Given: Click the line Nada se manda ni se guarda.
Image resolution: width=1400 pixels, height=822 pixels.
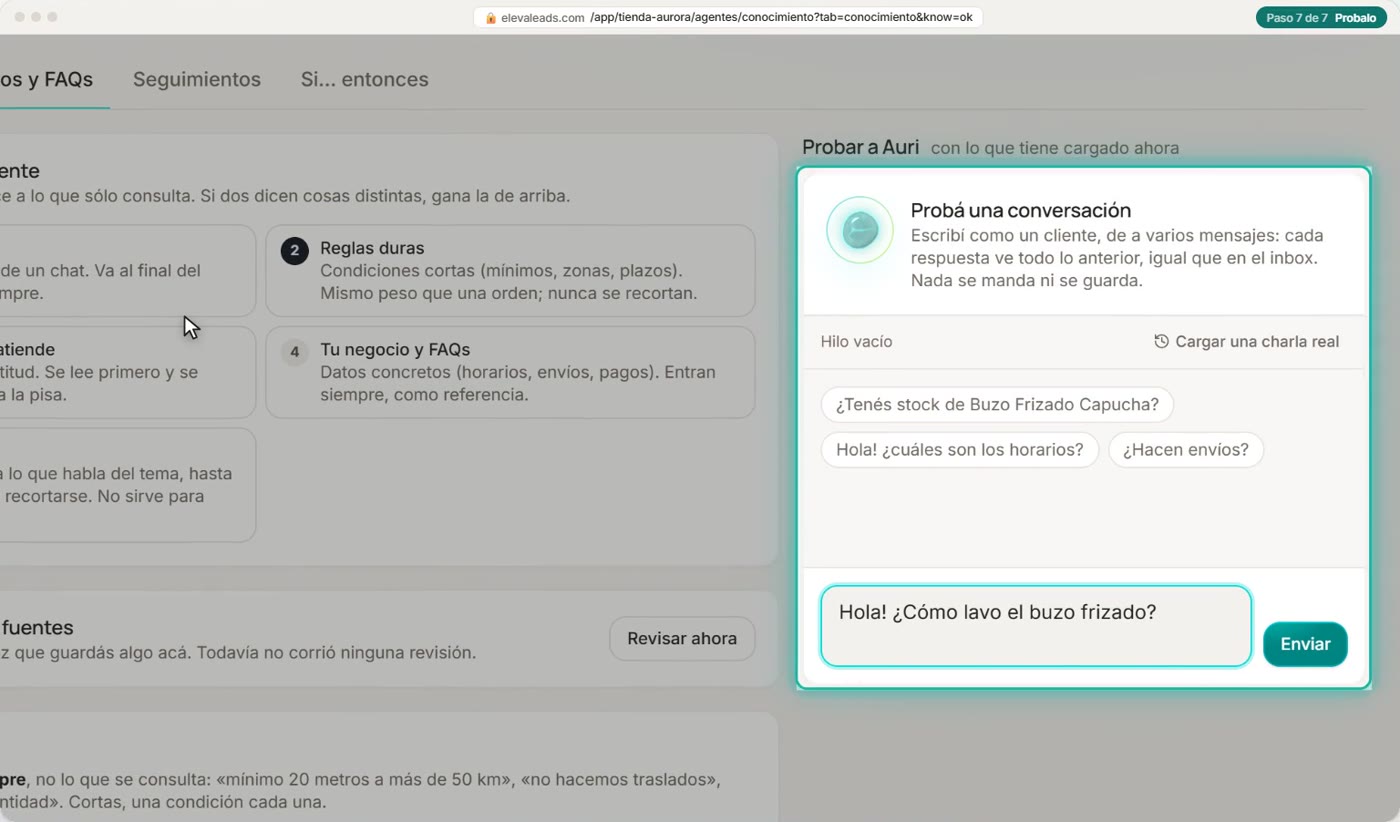Looking at the screenshot, I should pos(1026,281).
